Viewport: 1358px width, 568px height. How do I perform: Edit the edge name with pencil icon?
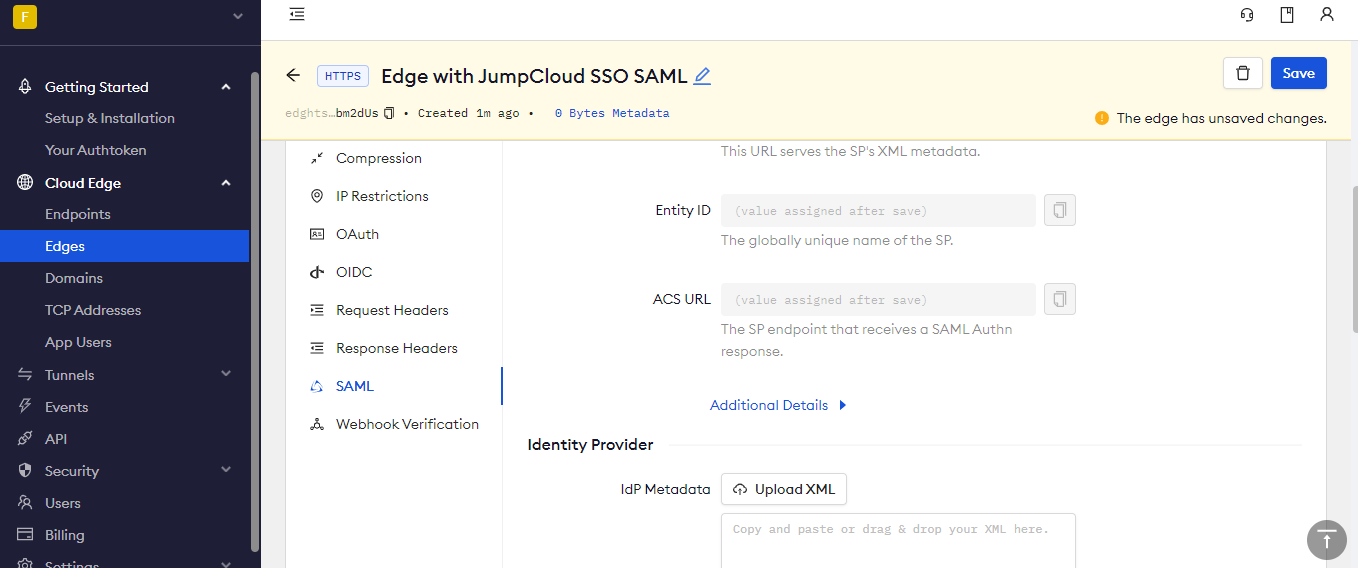click(702, 76)
